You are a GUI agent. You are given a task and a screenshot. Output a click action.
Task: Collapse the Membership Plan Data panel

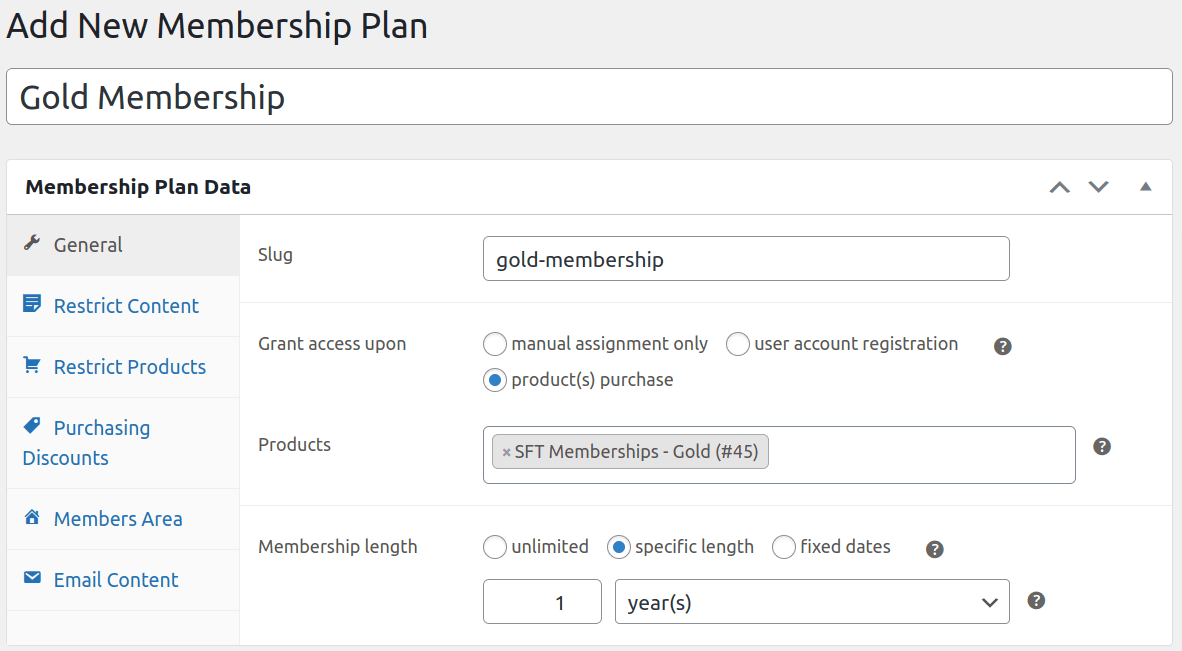coord(1145,186)
